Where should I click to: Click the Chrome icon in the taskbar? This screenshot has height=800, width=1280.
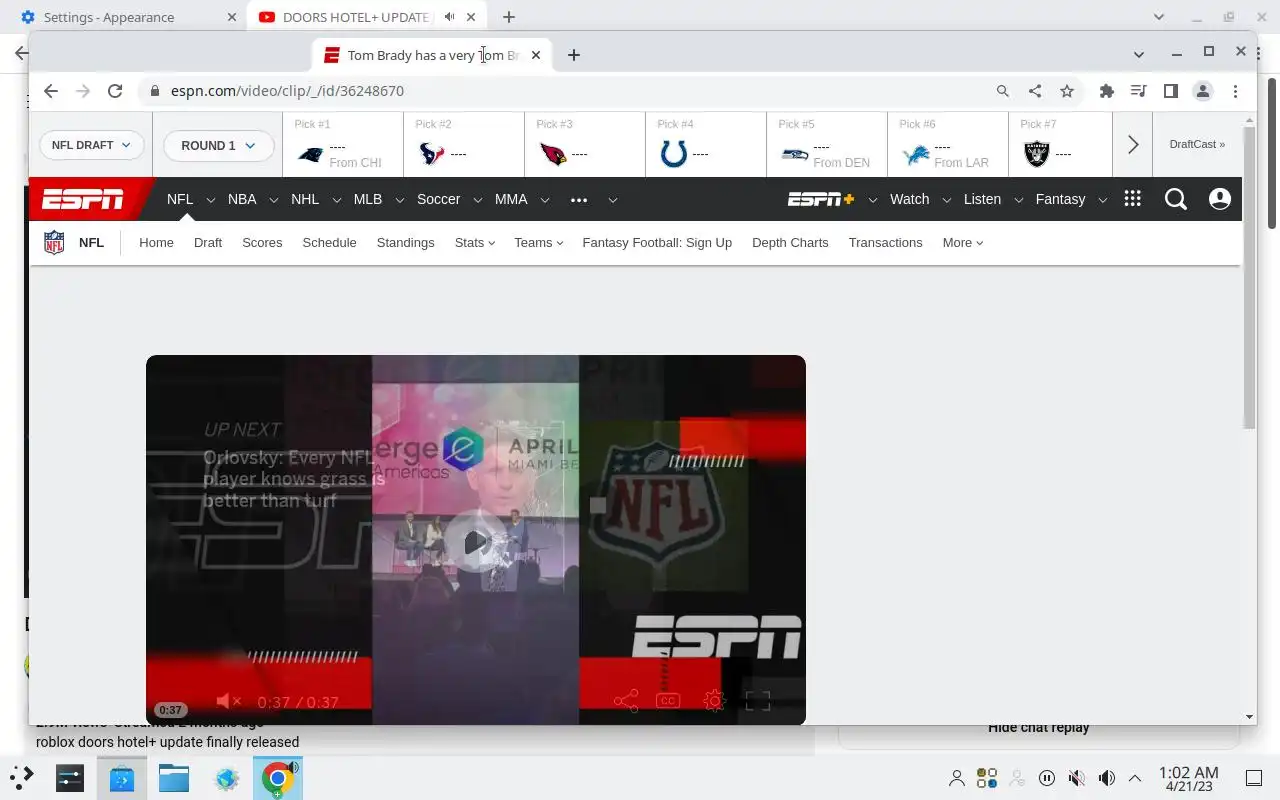tap(277, 778)
